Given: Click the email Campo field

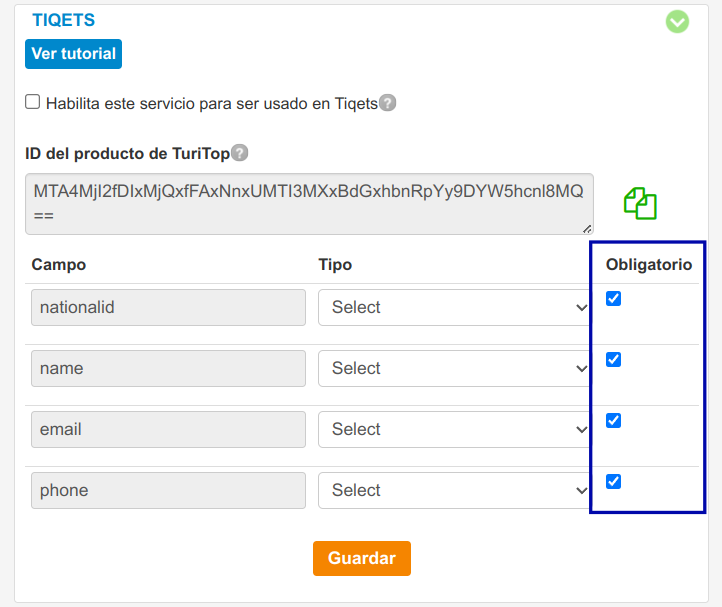Looking at the screenshot, I should [x=168, y=430].
